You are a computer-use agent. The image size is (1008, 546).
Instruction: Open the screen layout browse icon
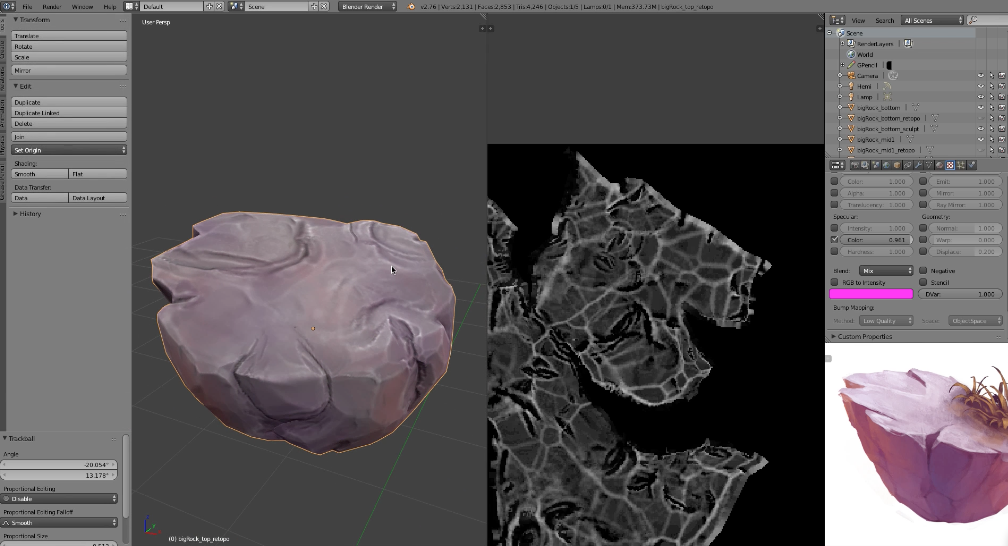pos(132,6)
